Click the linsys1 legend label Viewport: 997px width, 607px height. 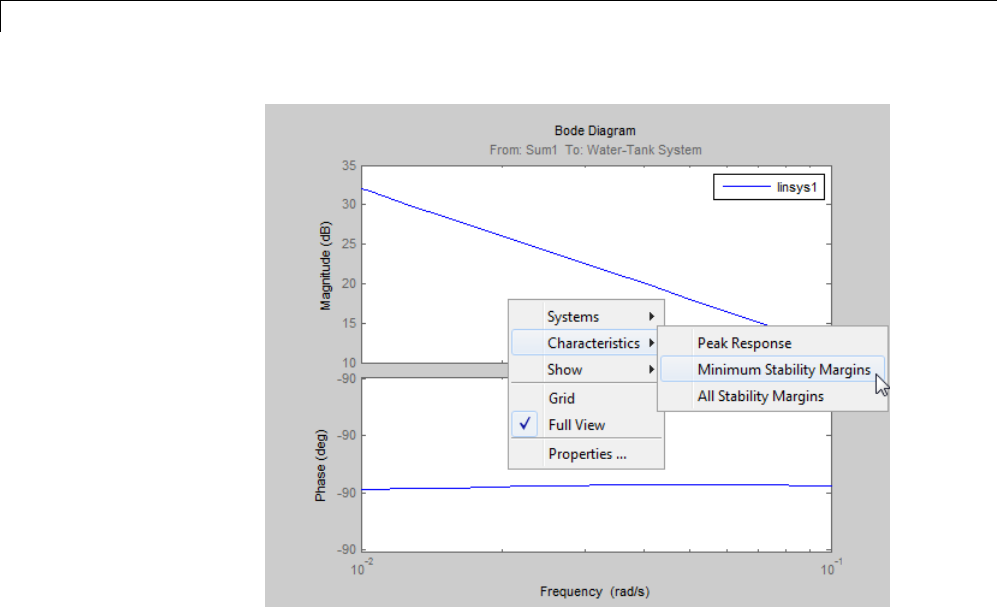[x=797, y=187]
